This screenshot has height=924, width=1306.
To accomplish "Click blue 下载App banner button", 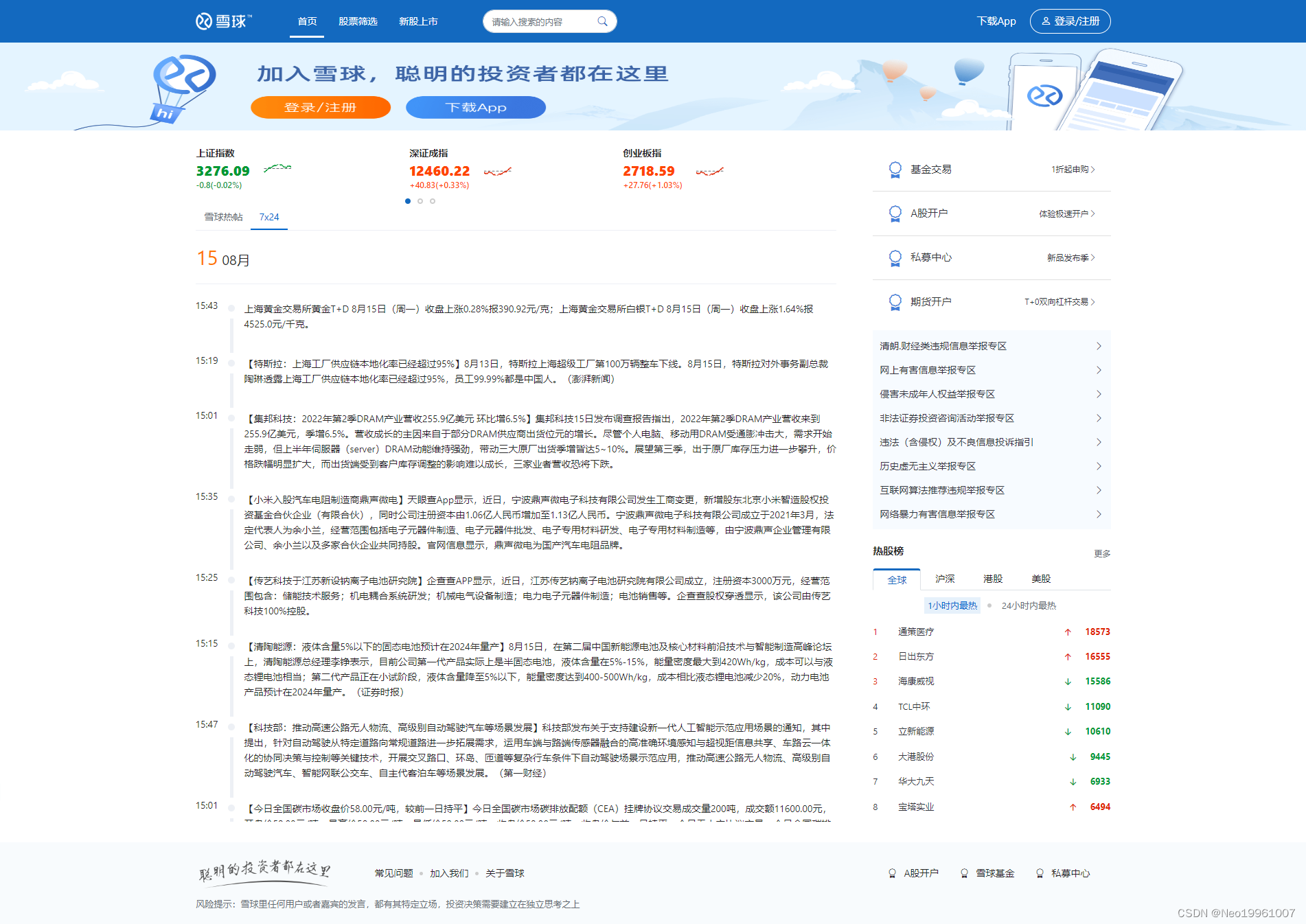I will click(476, 107).
